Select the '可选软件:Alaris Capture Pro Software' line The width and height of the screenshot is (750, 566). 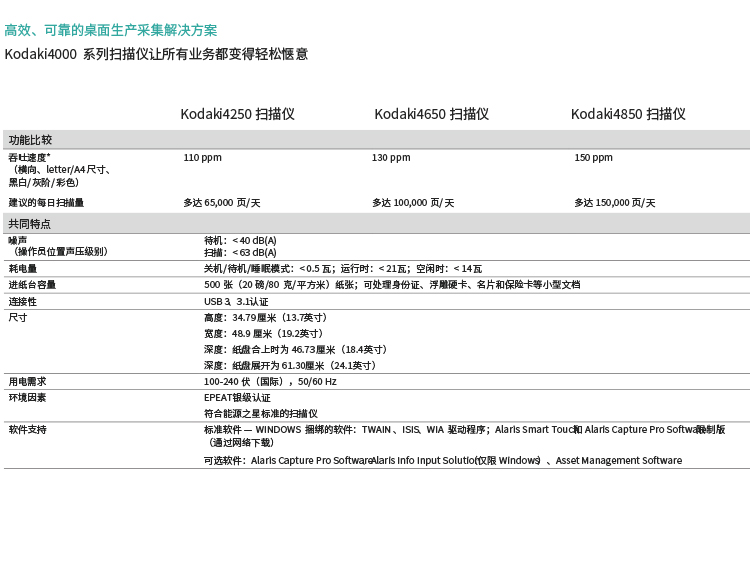[443, 460]
